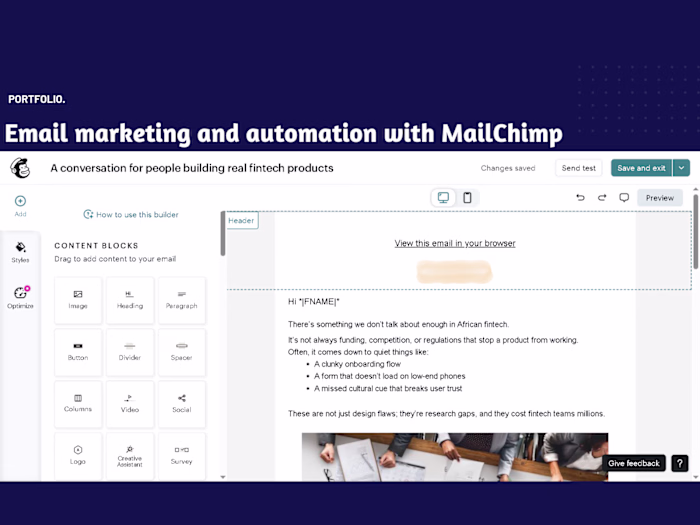The width and height of the screenshot is (700, 525).
Task: Select the Creative Assistant block
Action: [130, 455]
